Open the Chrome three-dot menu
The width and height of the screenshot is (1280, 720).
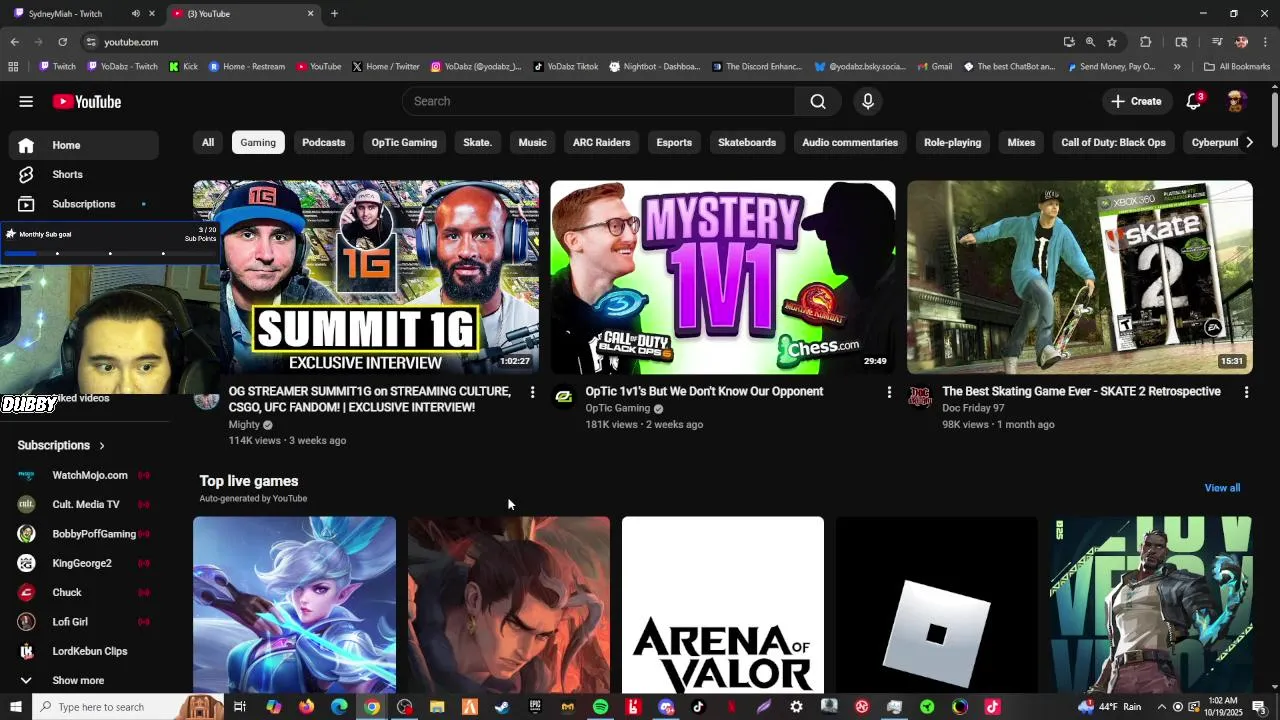(1266, 42)
